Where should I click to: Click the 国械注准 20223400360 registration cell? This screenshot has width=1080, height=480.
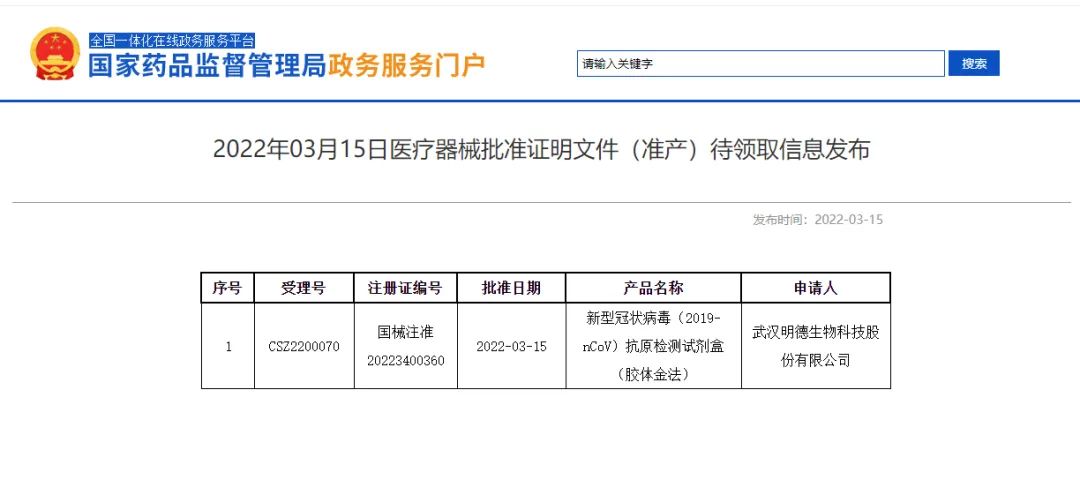405,346
